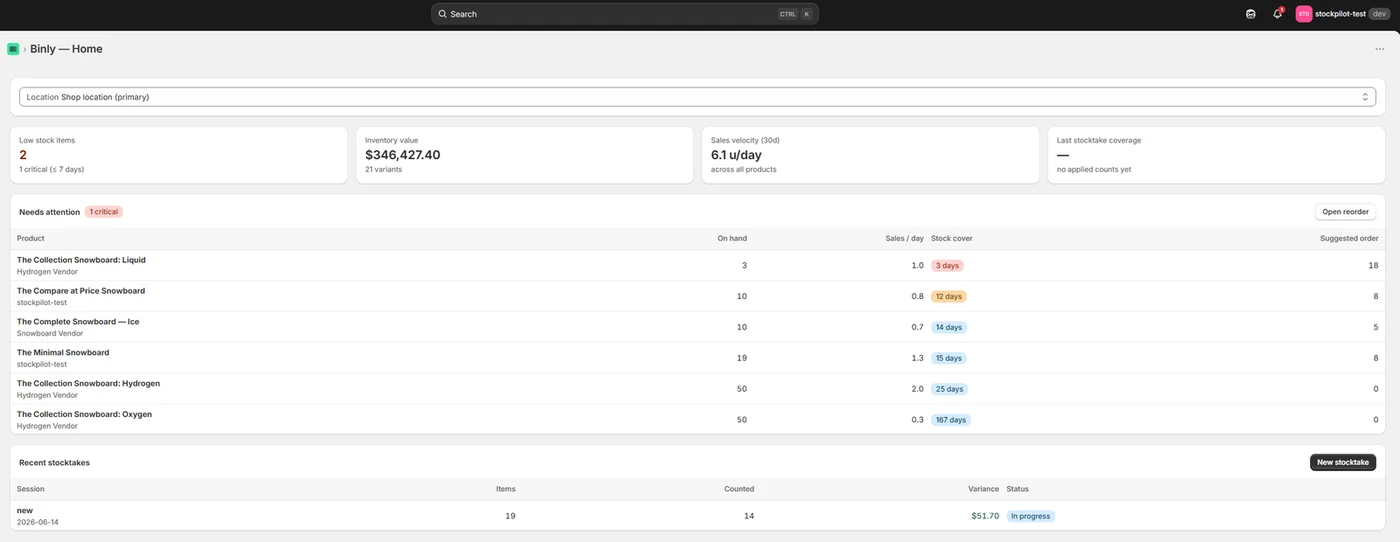This screenshot has height=542, width=1400.
Task: Click the store sidekick icon beside the bell
Action: click(x=1250, y=14)
